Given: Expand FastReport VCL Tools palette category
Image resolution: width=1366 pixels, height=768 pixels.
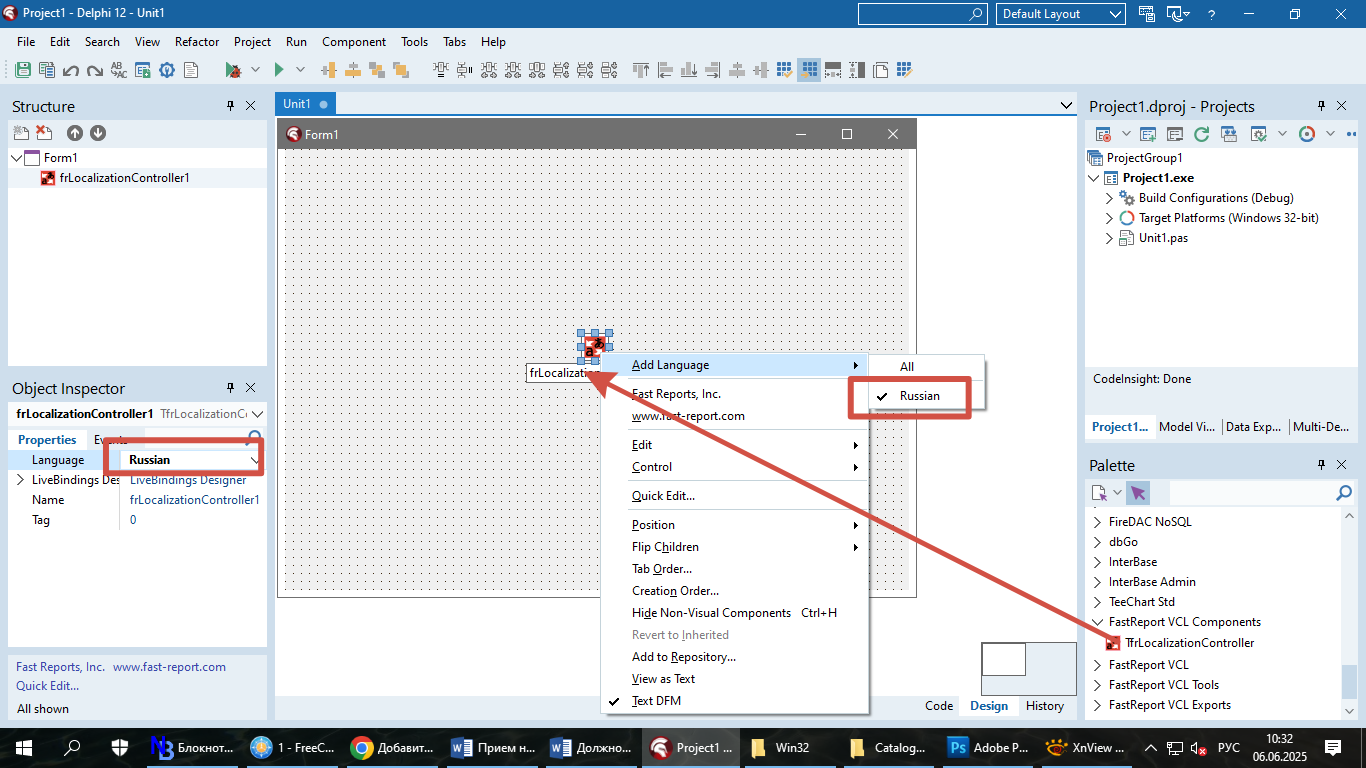Looking at the screenshot, I should (x=1098, y=685).
